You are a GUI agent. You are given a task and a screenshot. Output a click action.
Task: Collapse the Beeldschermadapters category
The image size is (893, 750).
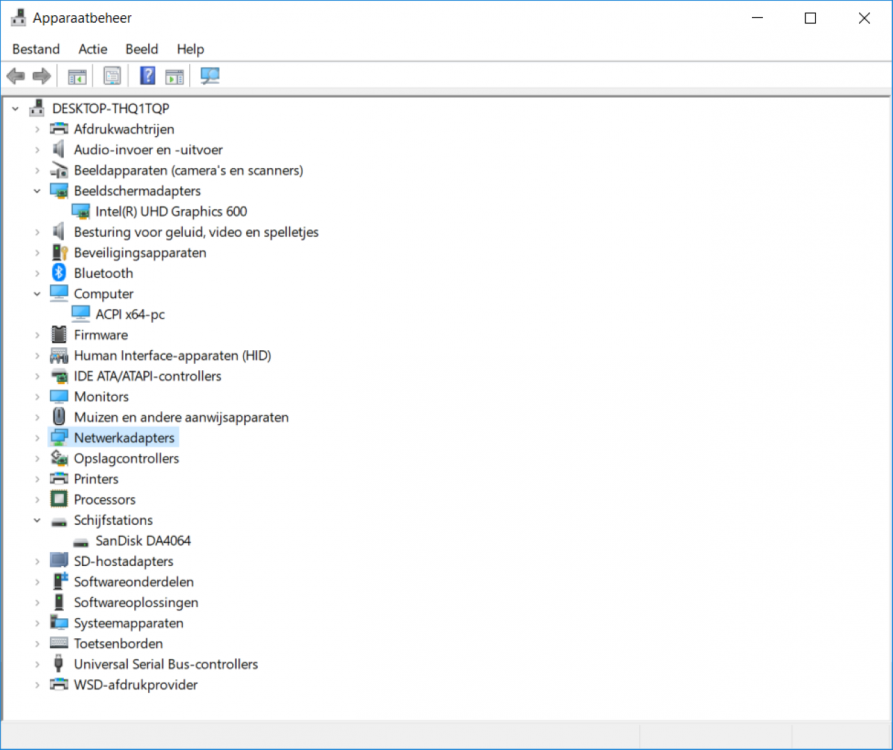tap(38, 191)
